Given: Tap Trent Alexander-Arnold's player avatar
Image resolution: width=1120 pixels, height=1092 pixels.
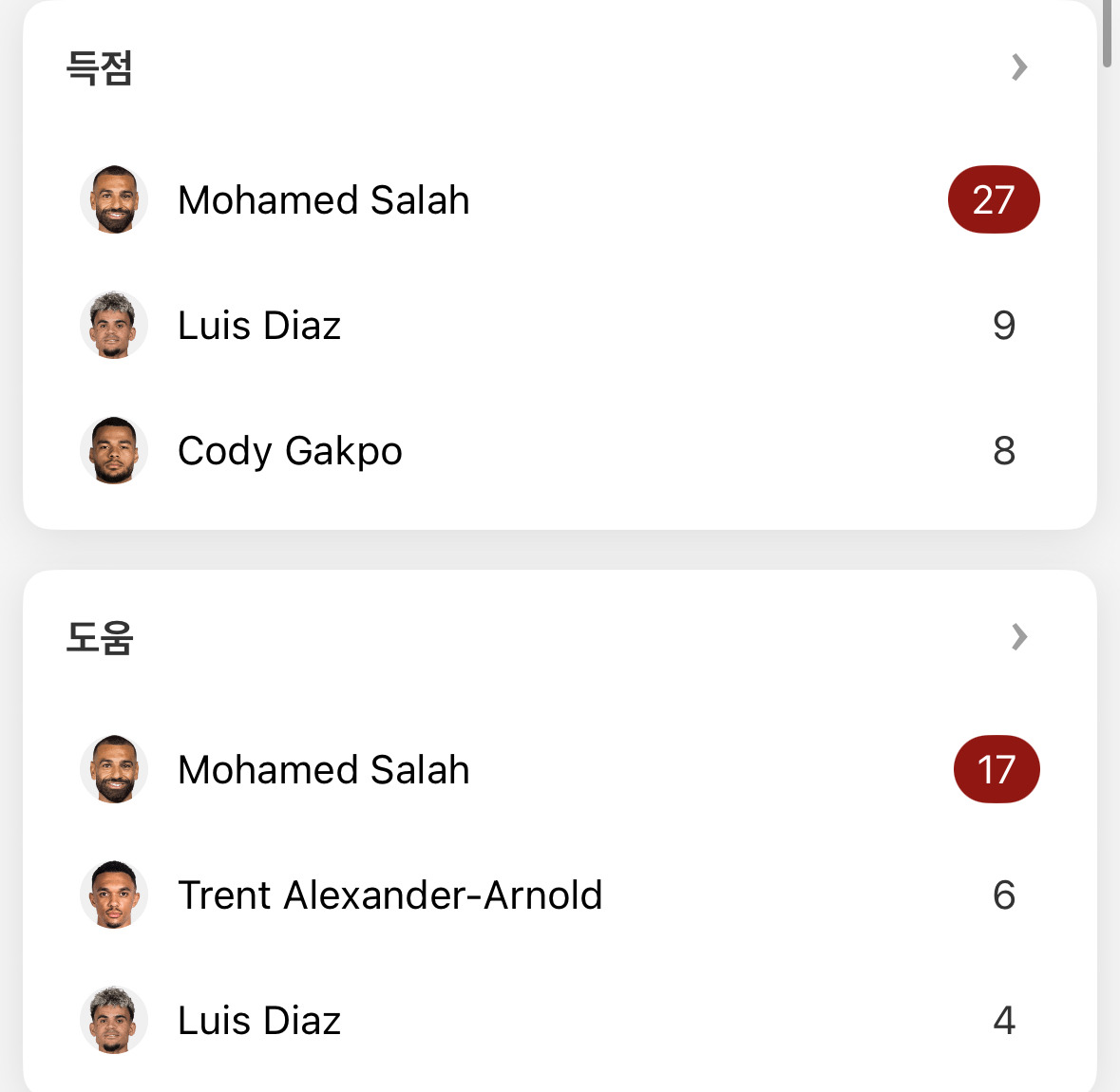Looking at the screenshot, I should pyautogui.click(x=114, y=894).
